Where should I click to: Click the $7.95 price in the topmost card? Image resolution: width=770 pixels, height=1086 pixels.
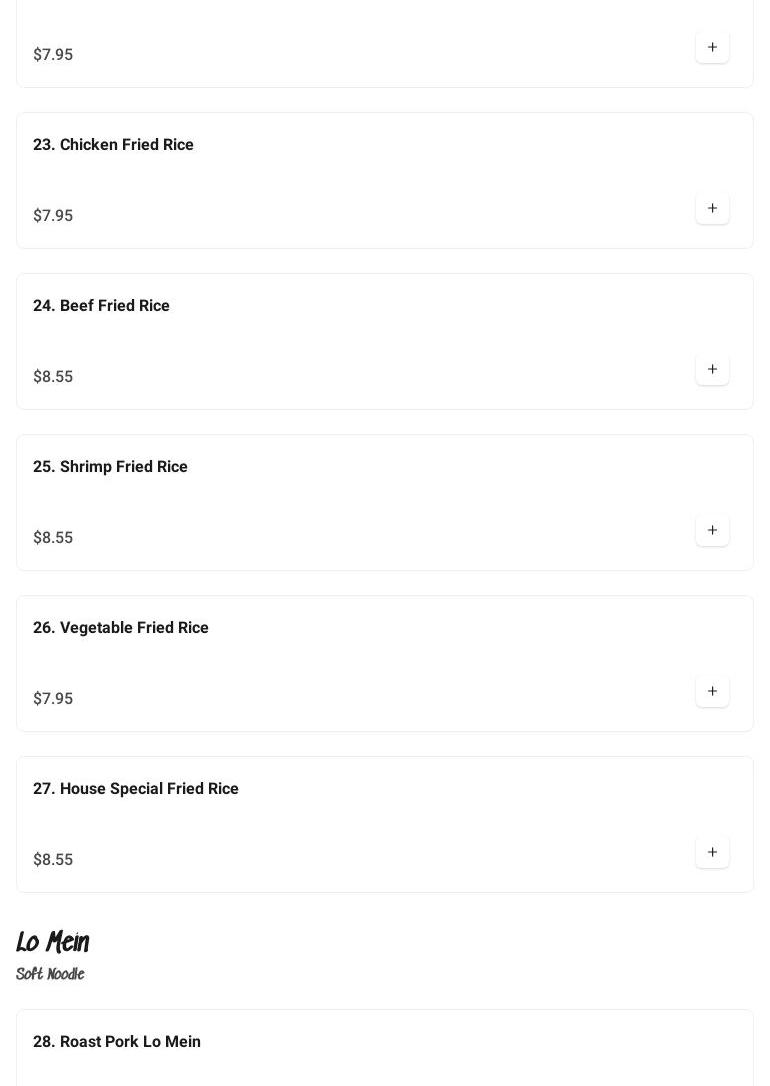coord(53,55)
